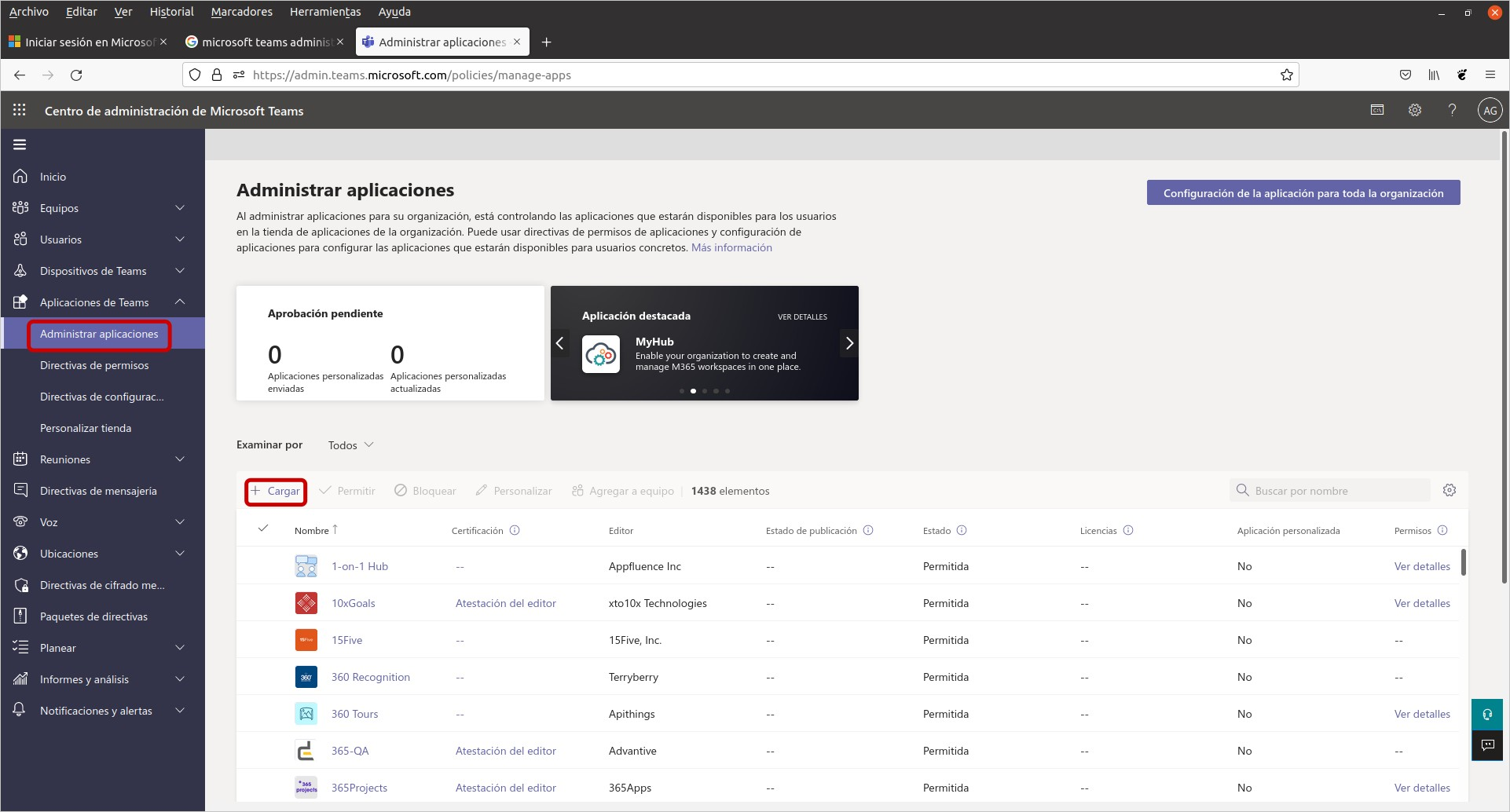Screen dimensions: 1510x812
Task: Show Permisos column info icon
Action: coord(1442,530)
